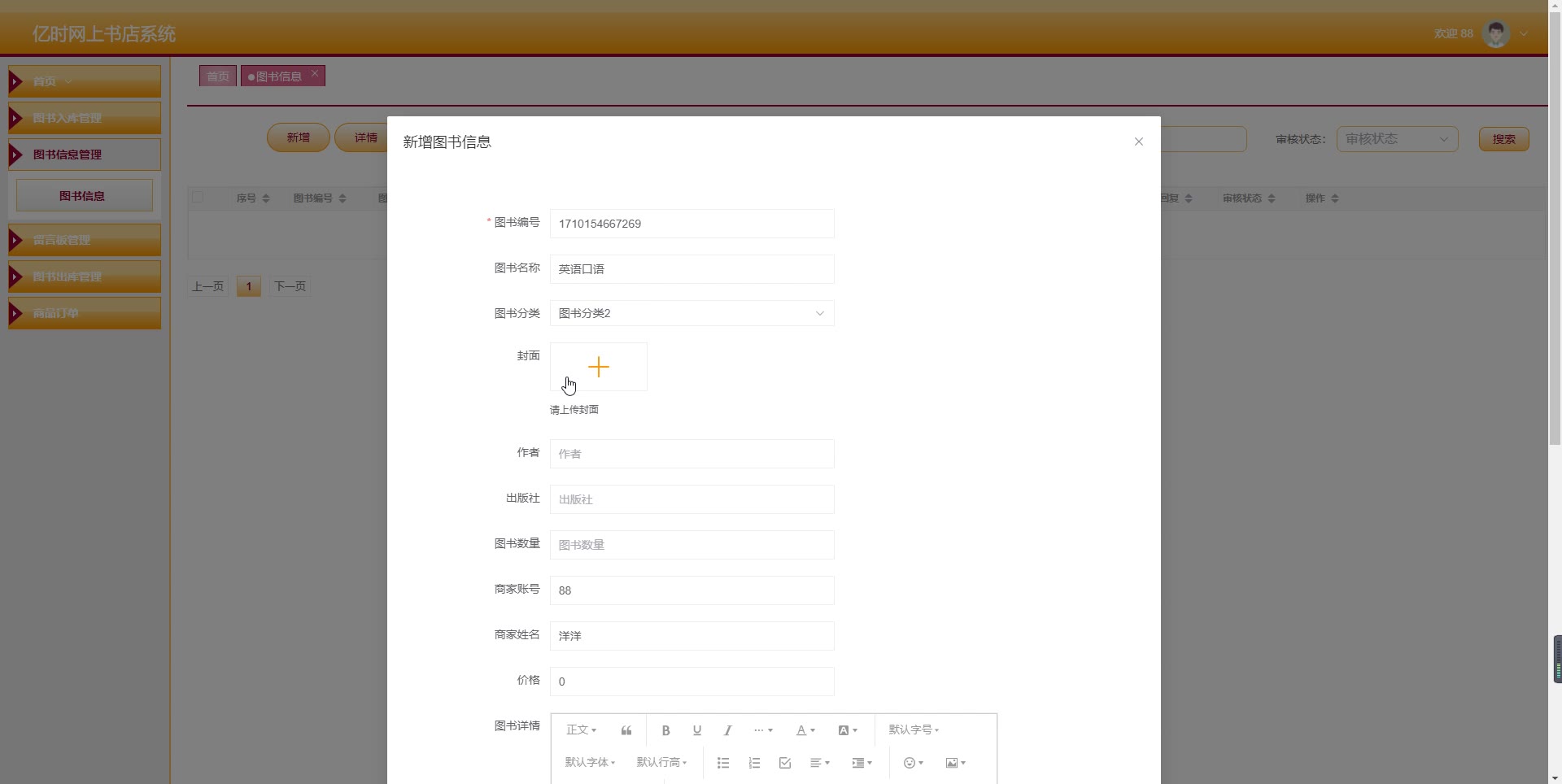This screenshot has height=784, width=1562.
Task: Click the 商家账号 field containing 88
Action: point(692,590)
